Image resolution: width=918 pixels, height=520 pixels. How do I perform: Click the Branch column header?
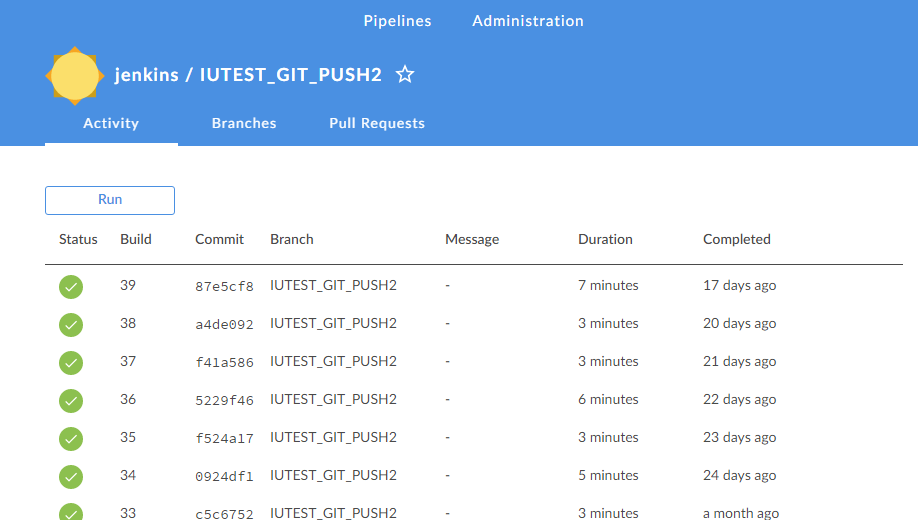pos(292,240)
